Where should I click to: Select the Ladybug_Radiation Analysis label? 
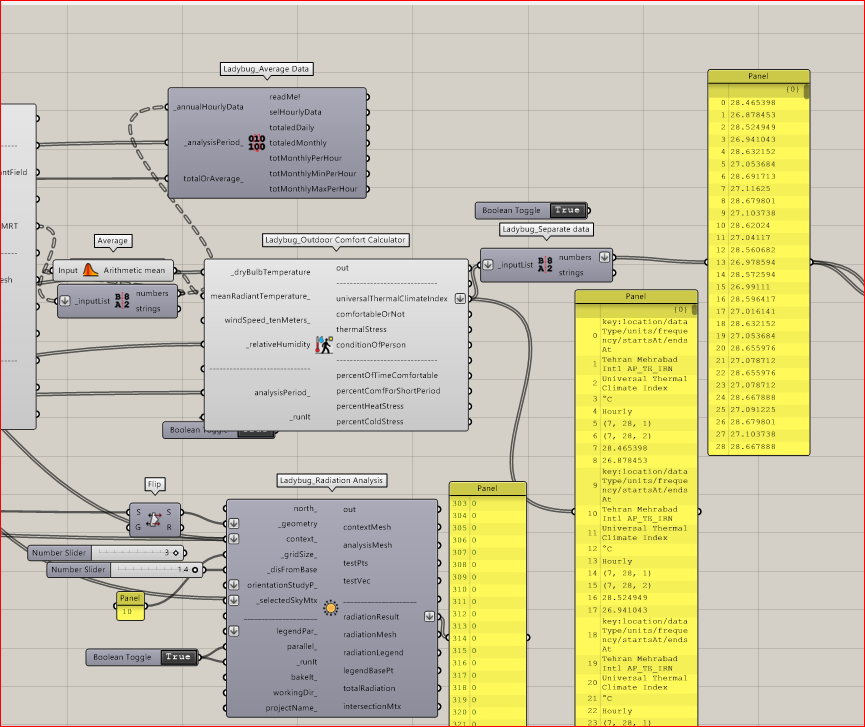click(331, 480)
